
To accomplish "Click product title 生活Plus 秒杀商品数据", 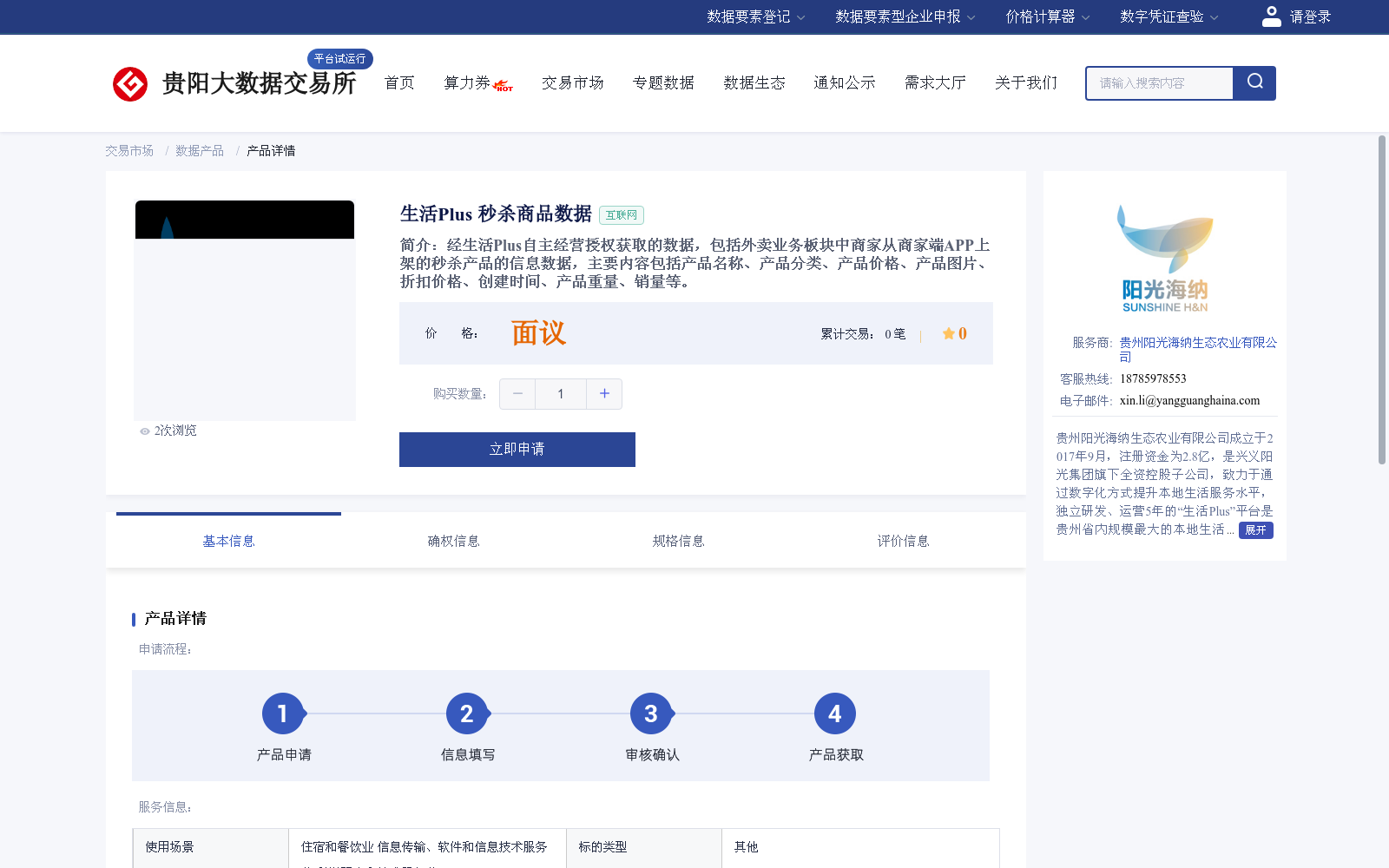I will point(496,214).
